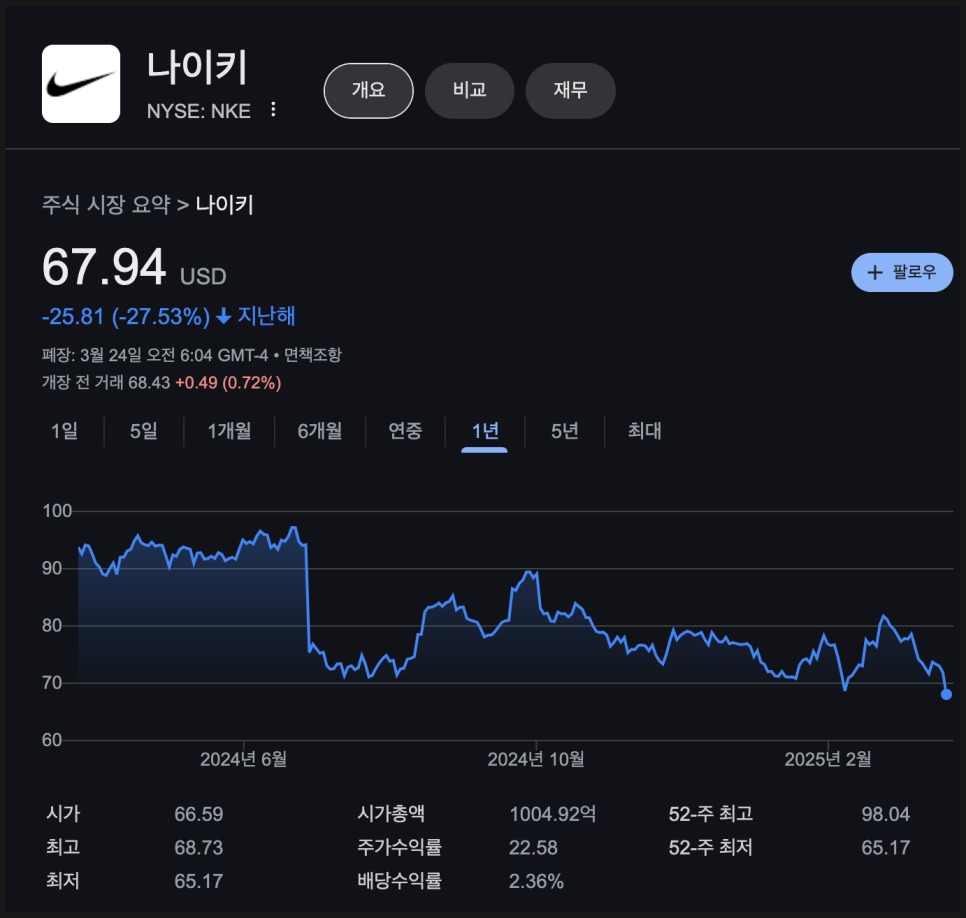Click the 나이키 company title

(x=197, y=68)
